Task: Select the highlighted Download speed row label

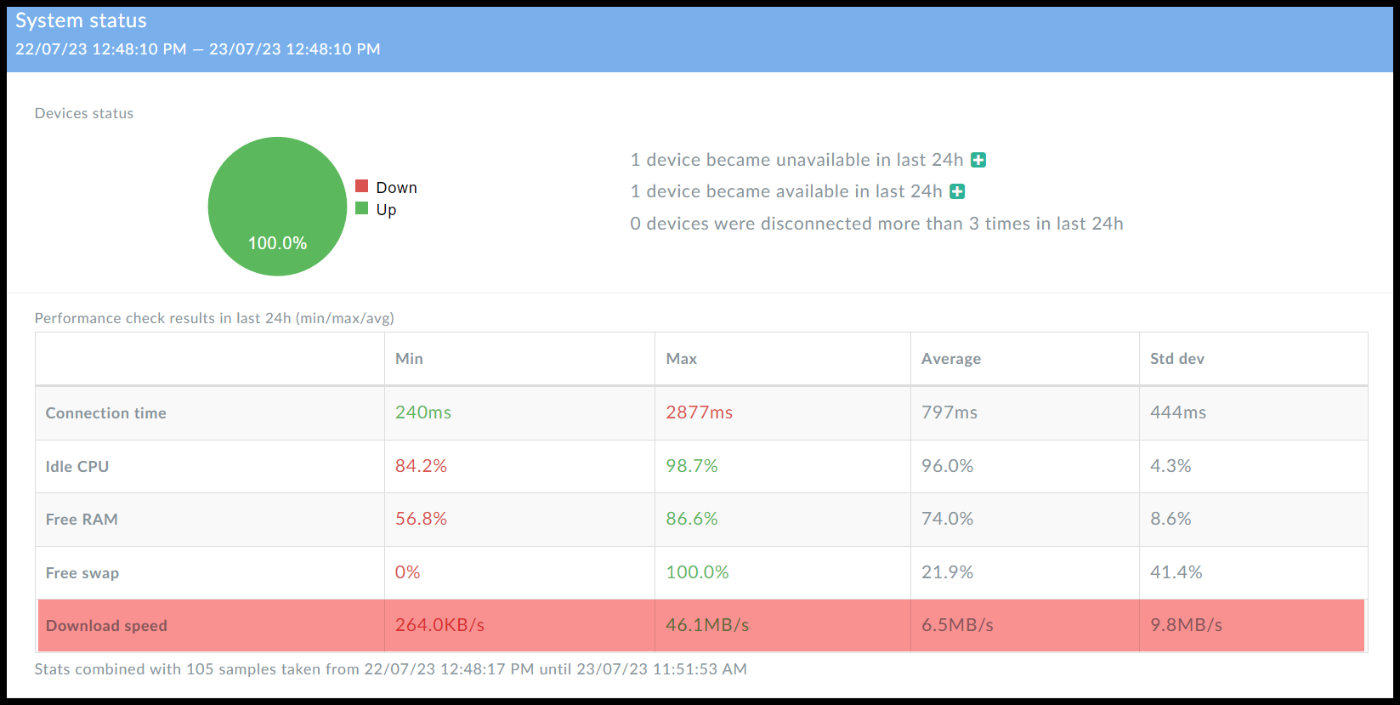Action: [x=106, y=626]
